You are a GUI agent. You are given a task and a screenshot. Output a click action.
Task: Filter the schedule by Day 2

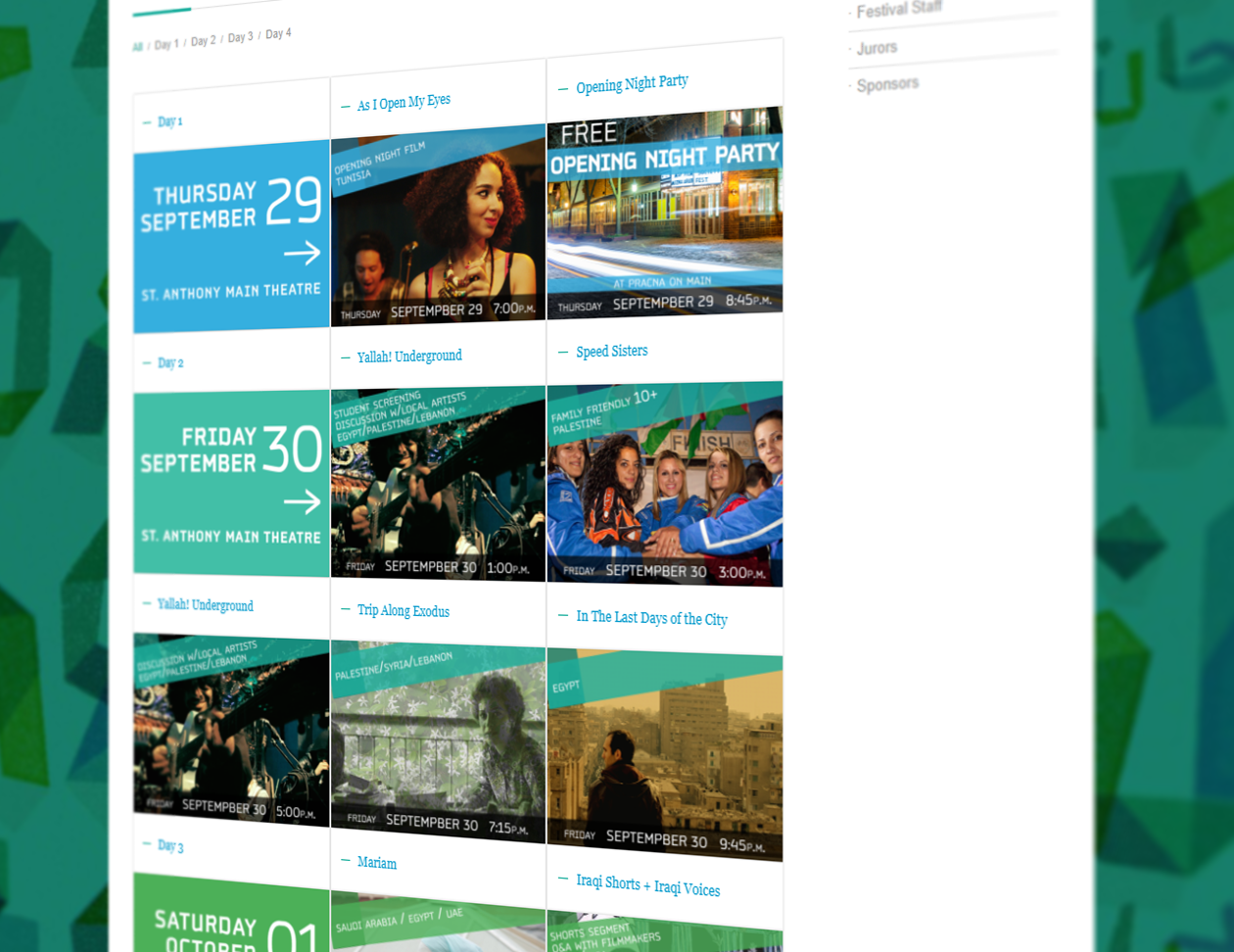tap(203, 41)
